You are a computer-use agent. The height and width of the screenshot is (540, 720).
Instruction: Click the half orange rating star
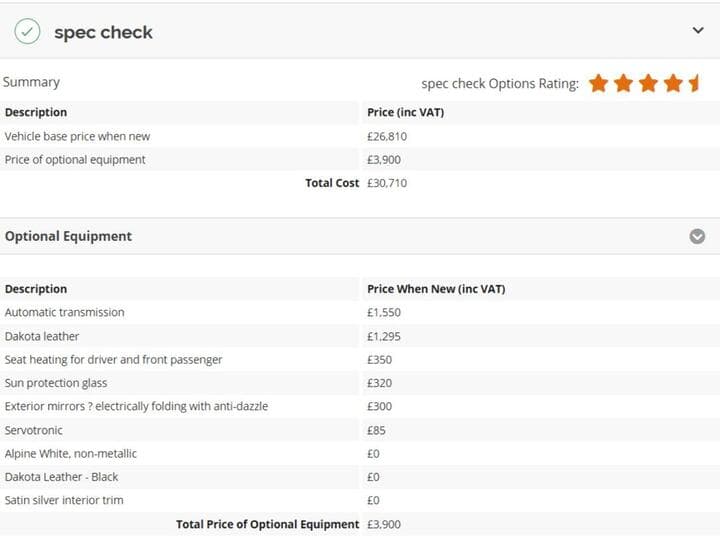(x=693, y=83)
